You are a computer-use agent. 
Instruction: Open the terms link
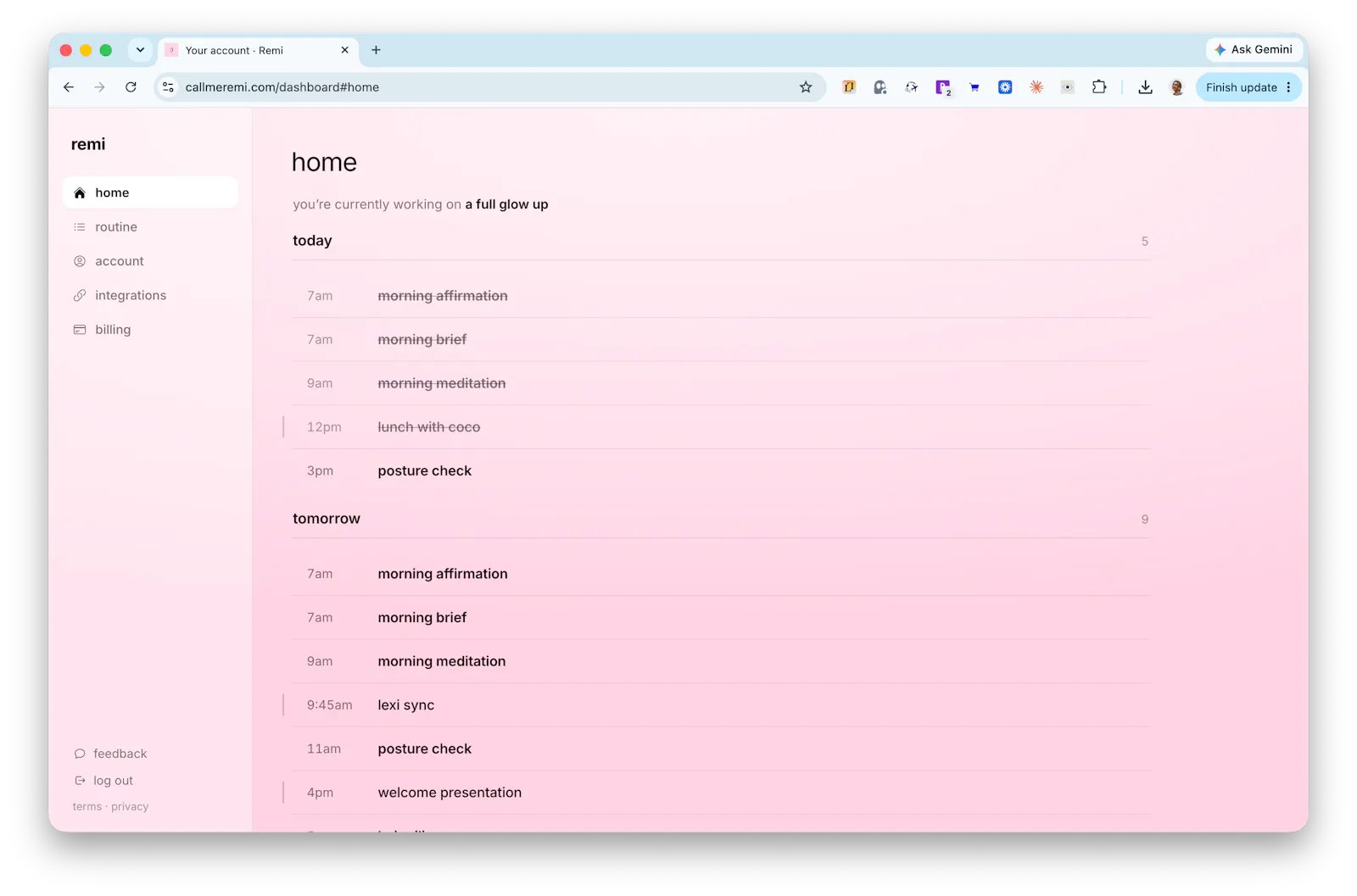87,807
